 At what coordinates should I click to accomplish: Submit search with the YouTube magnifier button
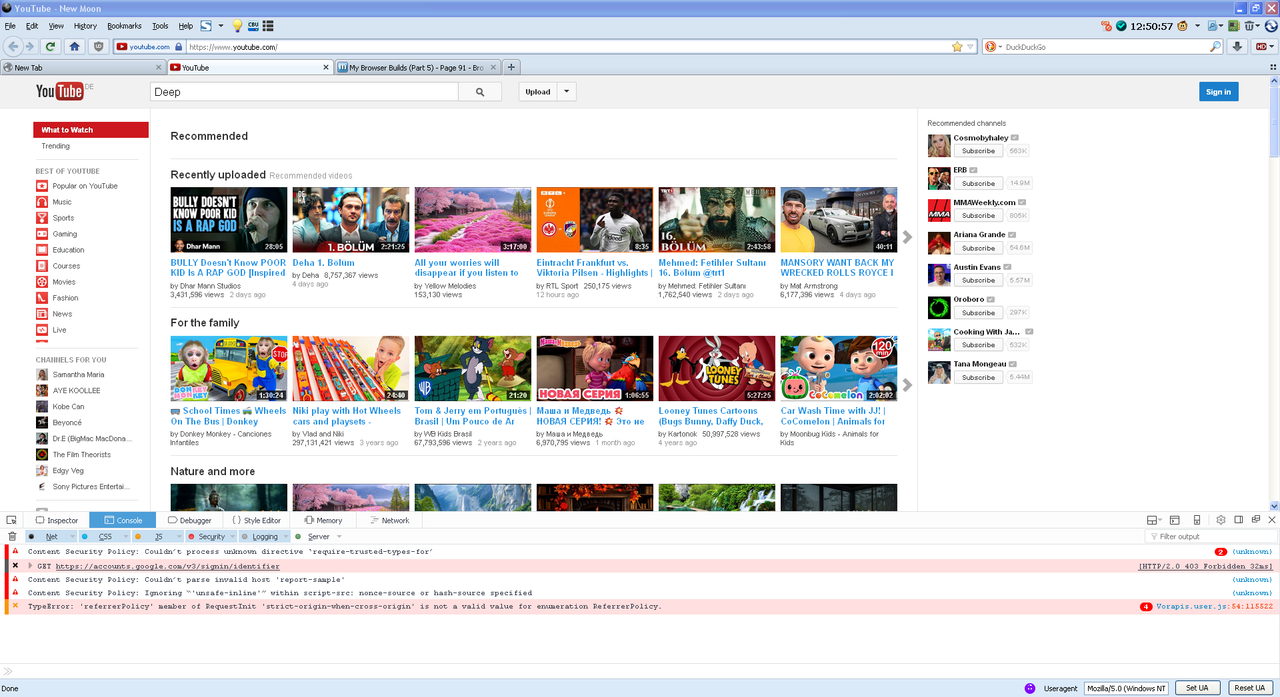[480, 92]
